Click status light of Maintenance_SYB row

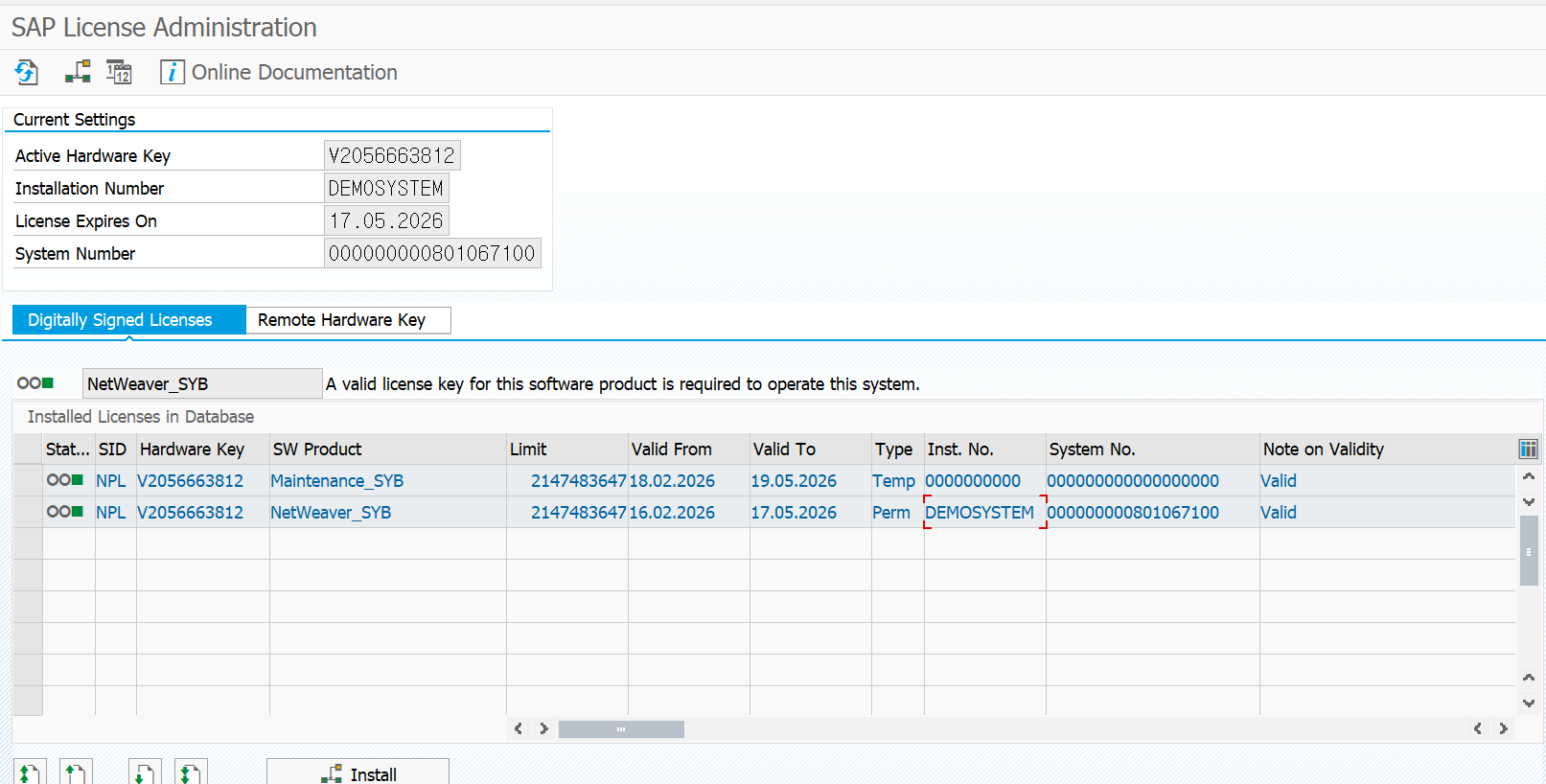pos(65,480)
